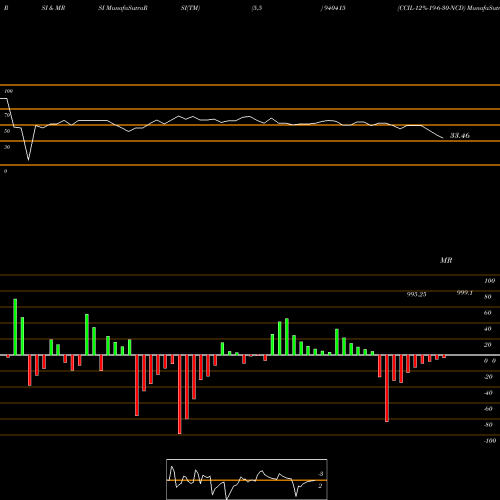Click the 60 axis label on the MR scale

(x=487, y=313)
